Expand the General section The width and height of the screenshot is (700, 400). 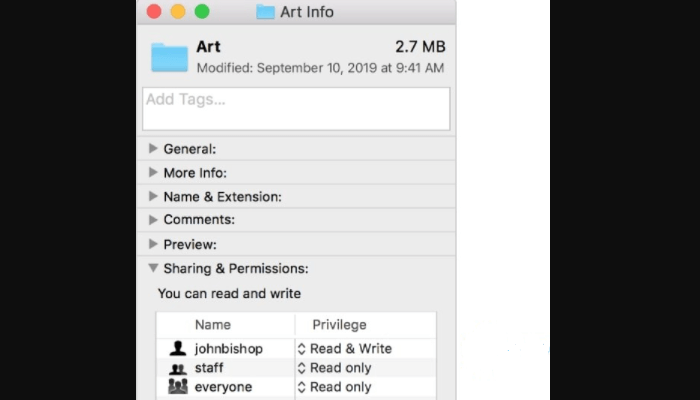click(153, 149)
